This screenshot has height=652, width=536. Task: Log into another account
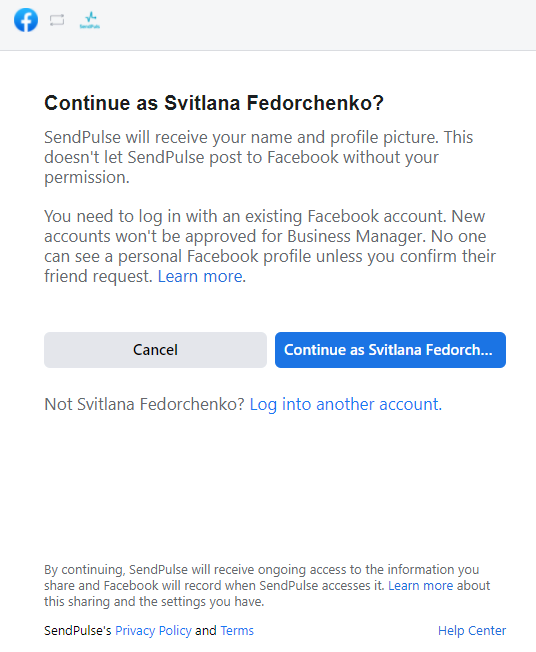click(345, 404)
